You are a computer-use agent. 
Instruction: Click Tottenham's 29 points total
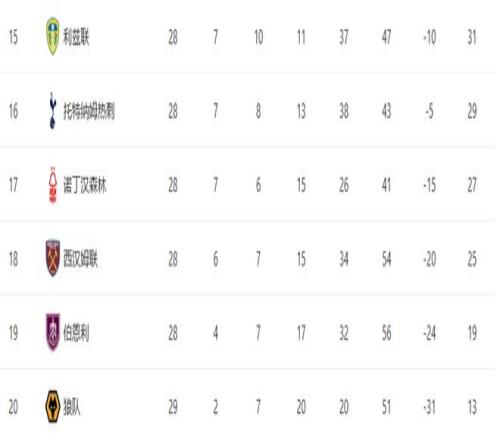pyautogui.click(x=472, y=111)
